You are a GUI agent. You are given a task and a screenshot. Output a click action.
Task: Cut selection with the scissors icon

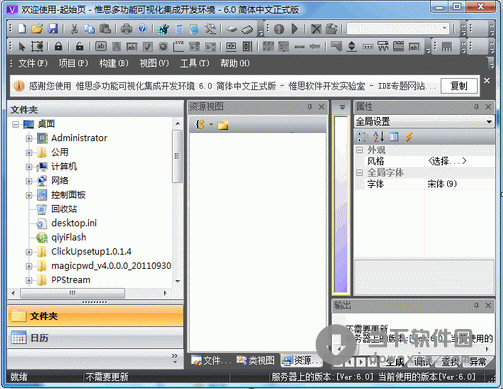(74, 29)
